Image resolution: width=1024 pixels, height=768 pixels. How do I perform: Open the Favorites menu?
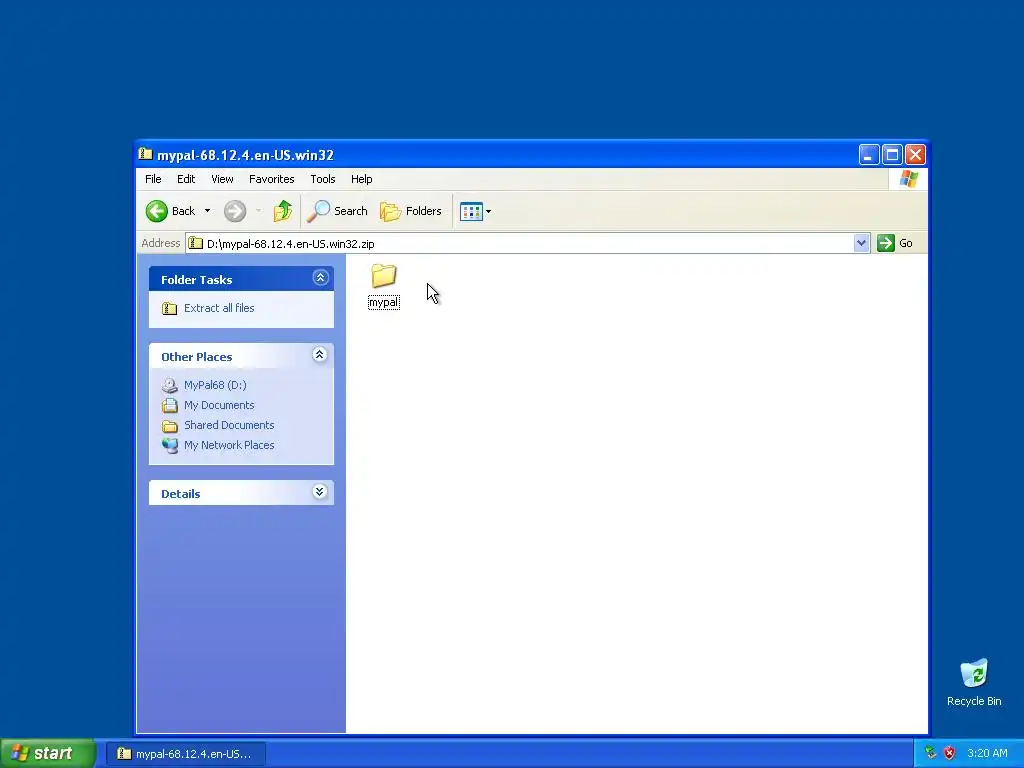coord(272,179)
